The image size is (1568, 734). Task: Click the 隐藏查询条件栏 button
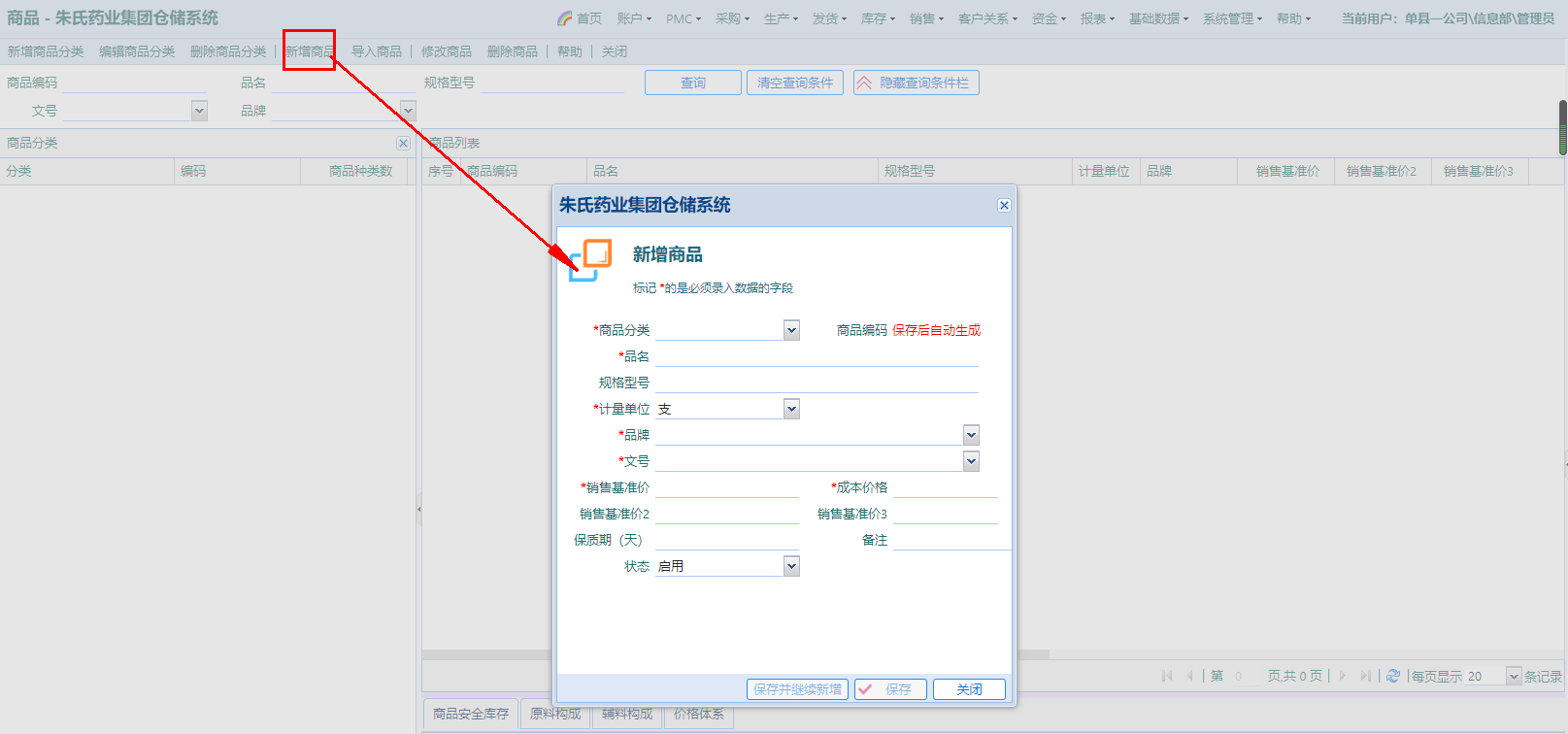pos(916,83)
